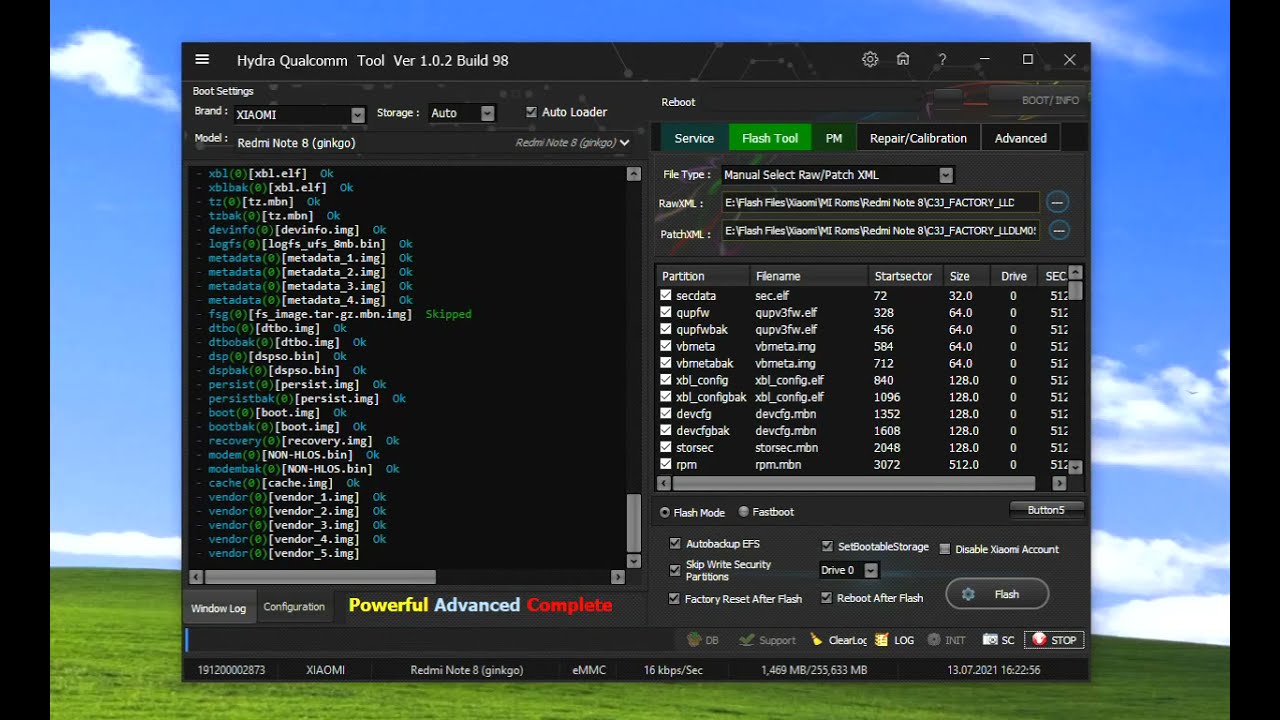Screen dimensions: 1280x720
Task: Click the partition table horizontal scrollbar
Action: [x=855, y=483]
